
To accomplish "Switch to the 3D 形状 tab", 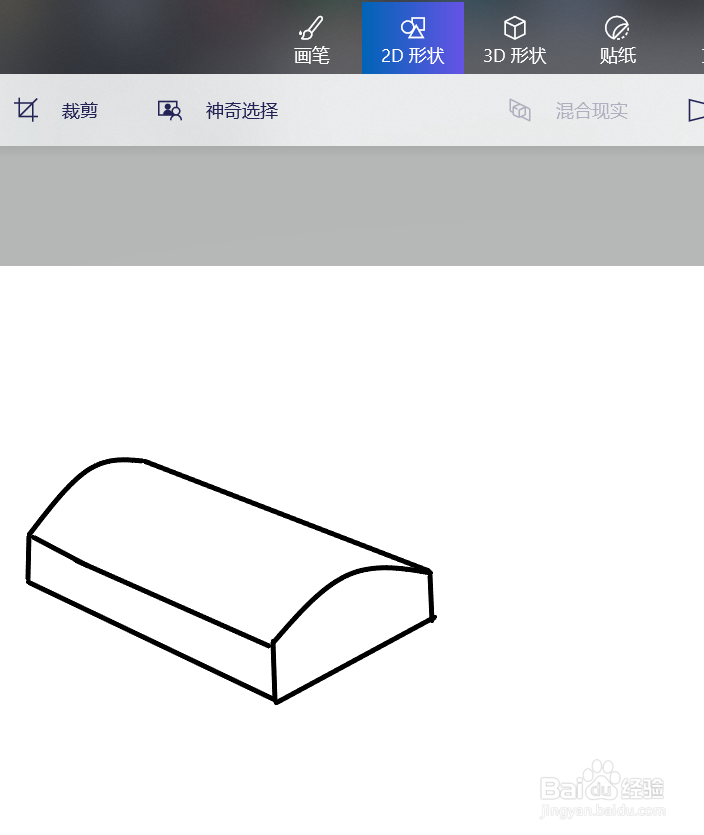I will (x=514, y=38).
